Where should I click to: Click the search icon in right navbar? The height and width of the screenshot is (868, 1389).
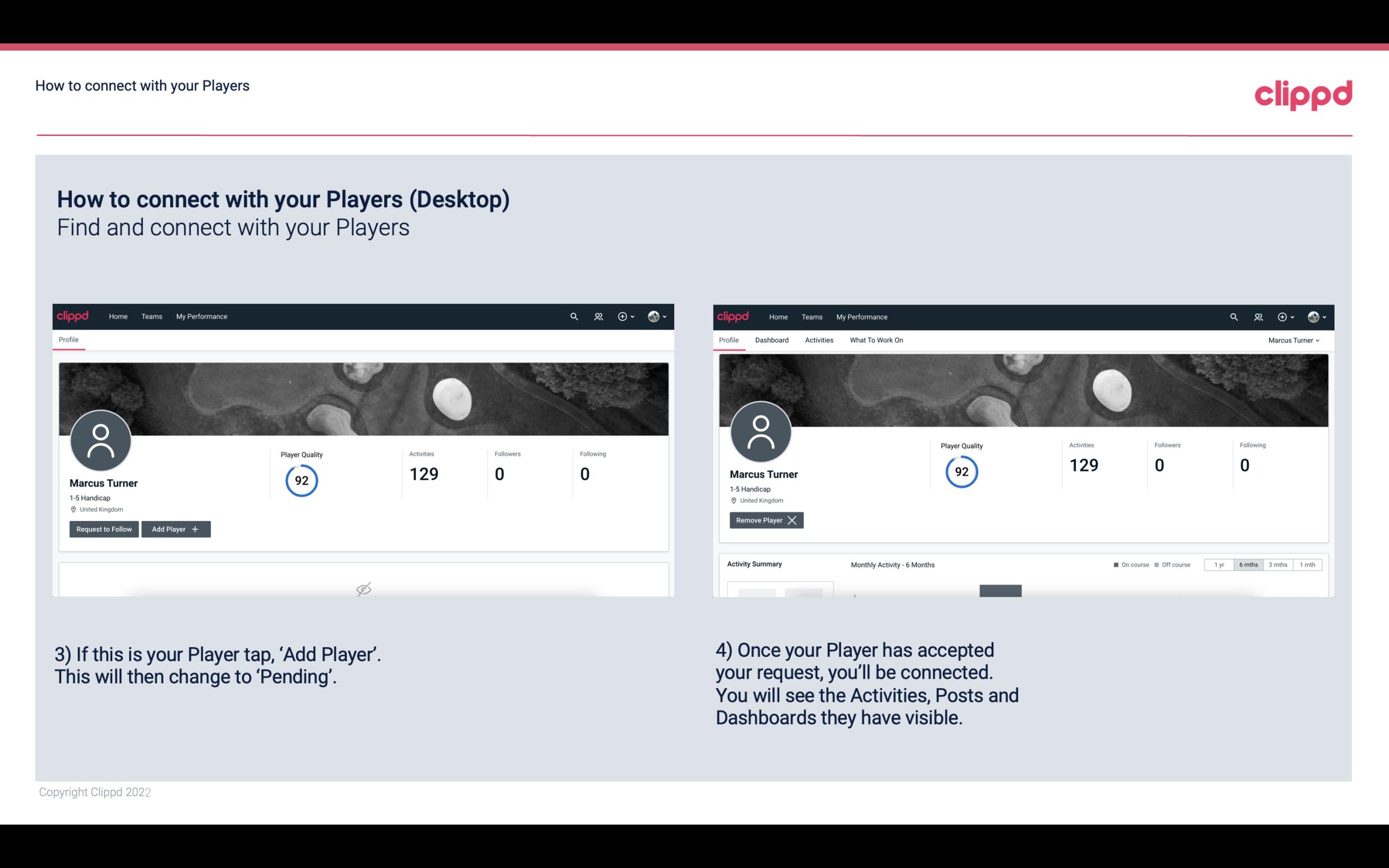click(1234, 316)
